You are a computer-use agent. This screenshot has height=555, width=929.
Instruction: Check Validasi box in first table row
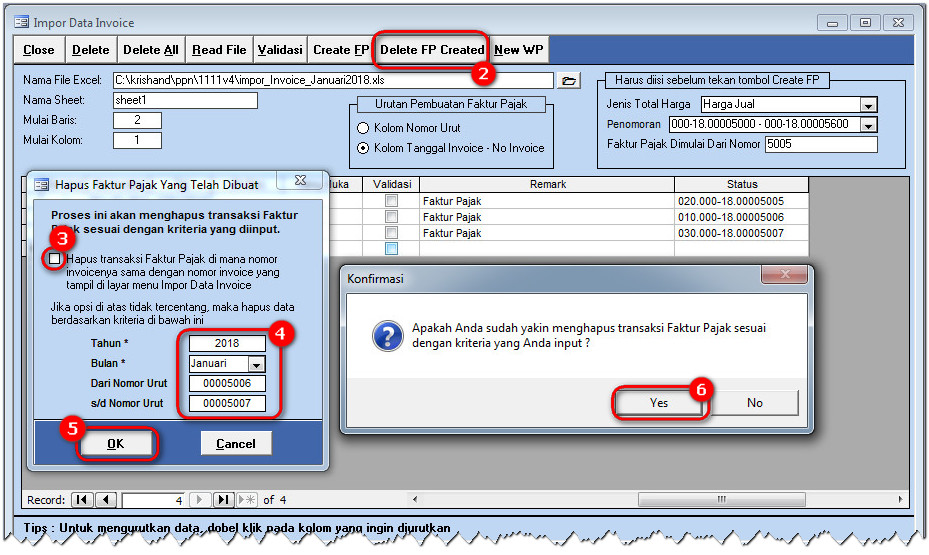(392, 201)
